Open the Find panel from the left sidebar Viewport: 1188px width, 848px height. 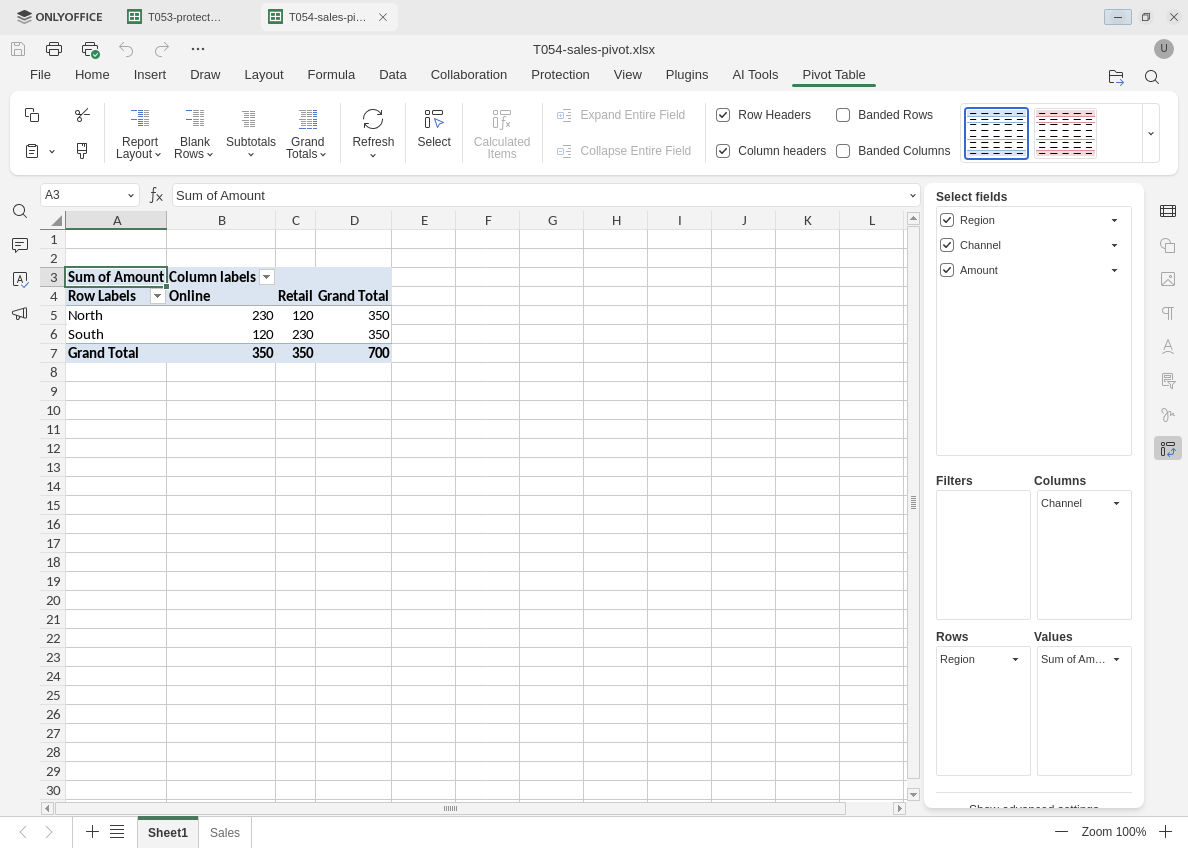20,211
